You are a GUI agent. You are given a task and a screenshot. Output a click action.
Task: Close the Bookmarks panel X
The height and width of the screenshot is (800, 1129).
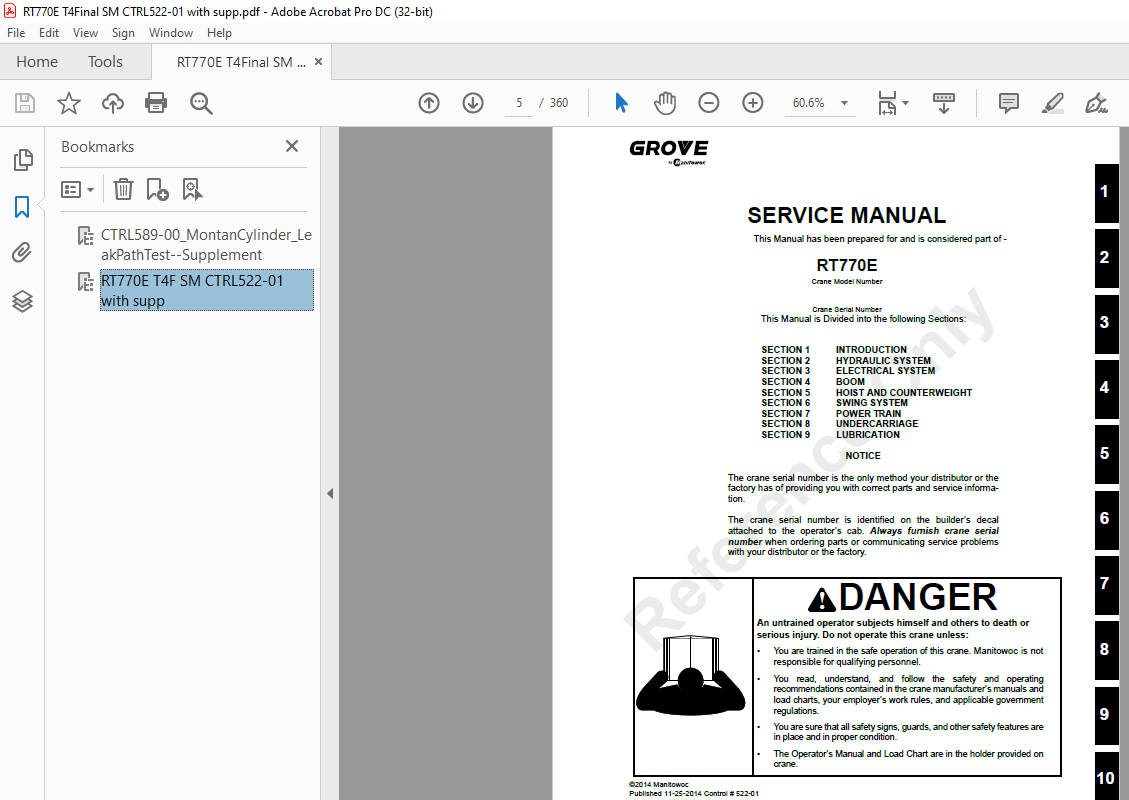tap(292, 146)
